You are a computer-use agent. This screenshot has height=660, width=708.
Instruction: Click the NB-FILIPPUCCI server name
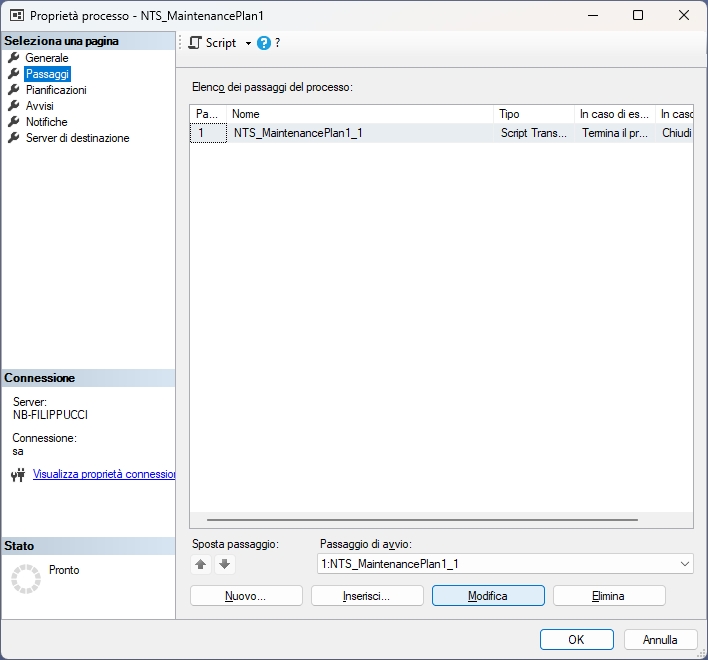tap(51, 415)
